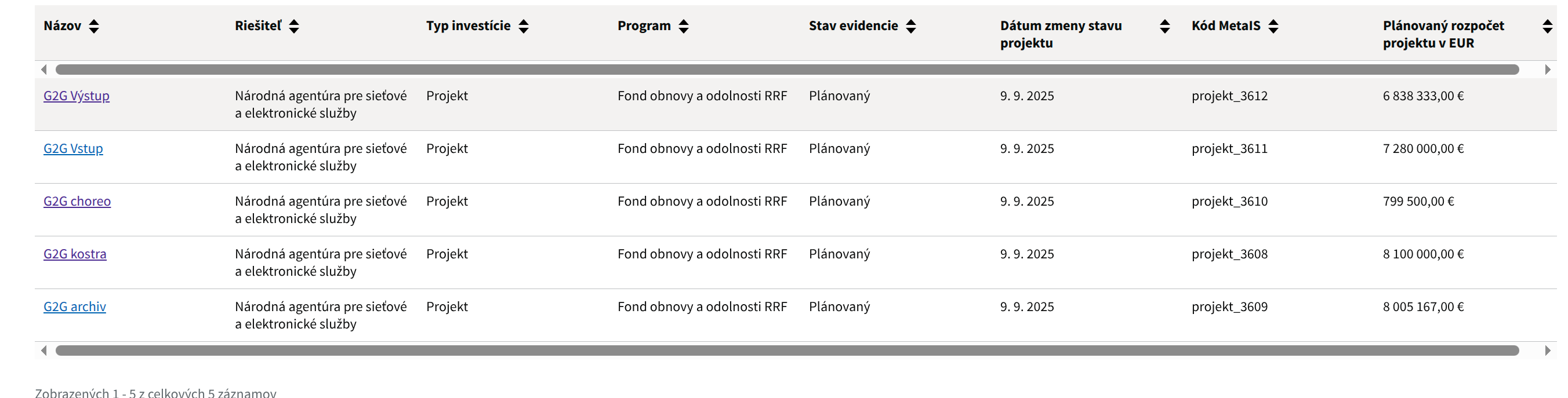Sort table by Kód MetaIS
1568x398 pixels.
1273,26
